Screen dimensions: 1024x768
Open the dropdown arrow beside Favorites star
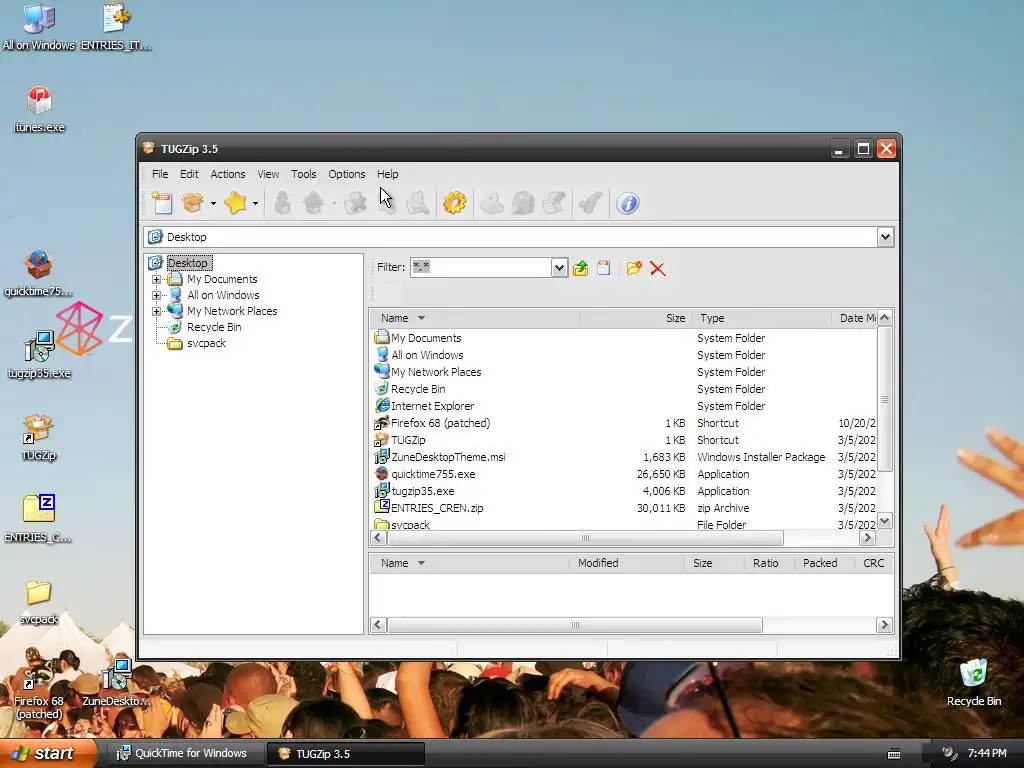(x=255, y=204)
